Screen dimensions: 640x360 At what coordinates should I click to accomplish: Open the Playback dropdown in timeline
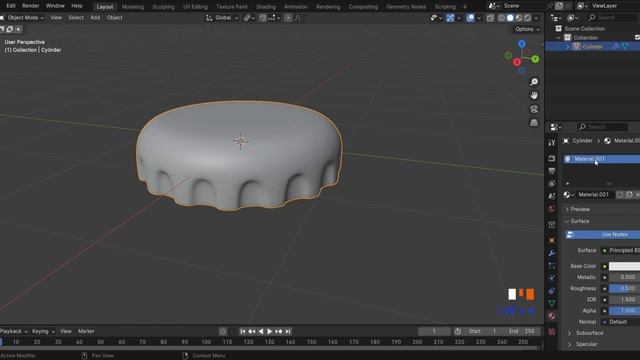point(13,331)
